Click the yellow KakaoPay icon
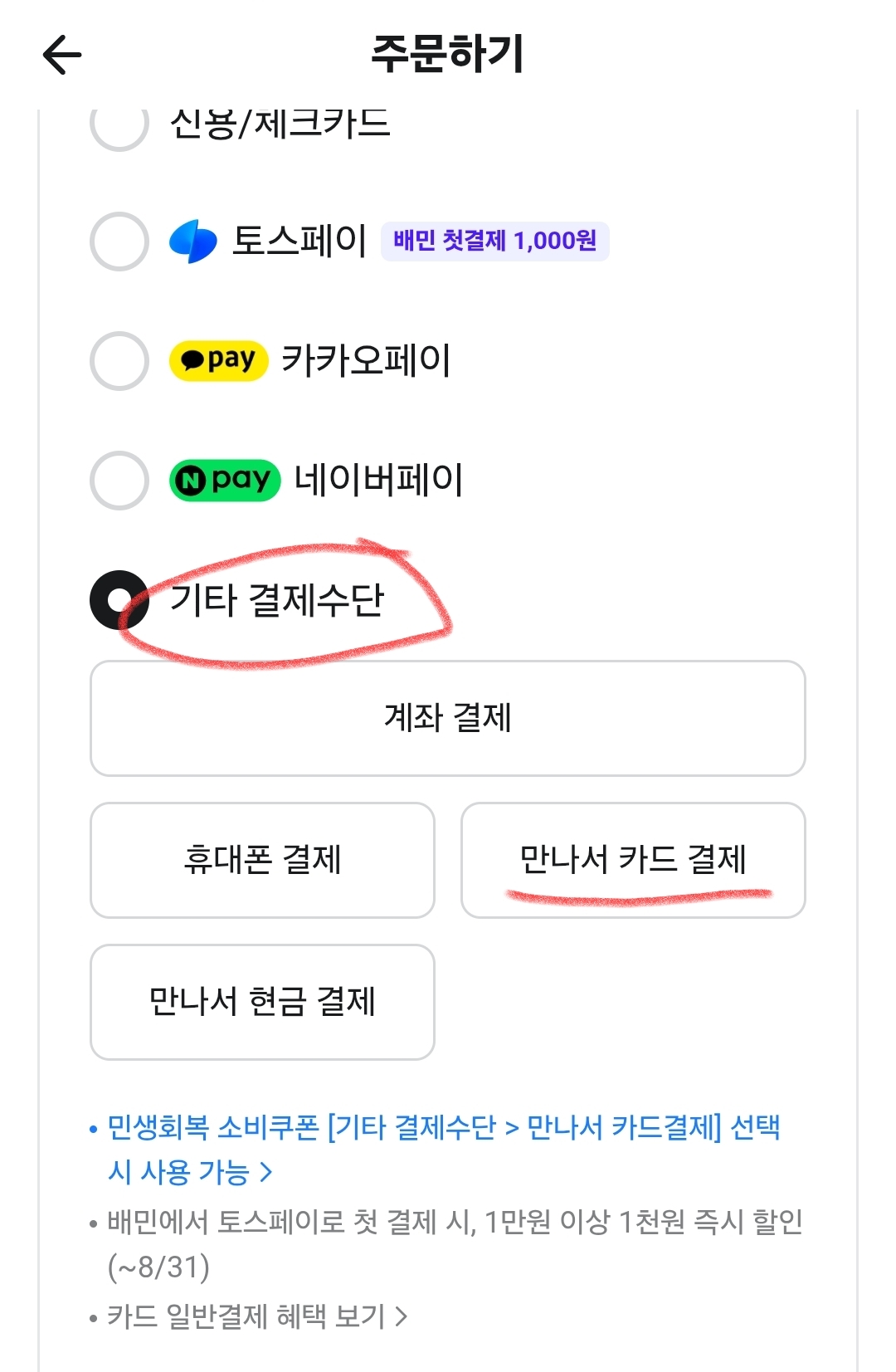 coord(218,359)
